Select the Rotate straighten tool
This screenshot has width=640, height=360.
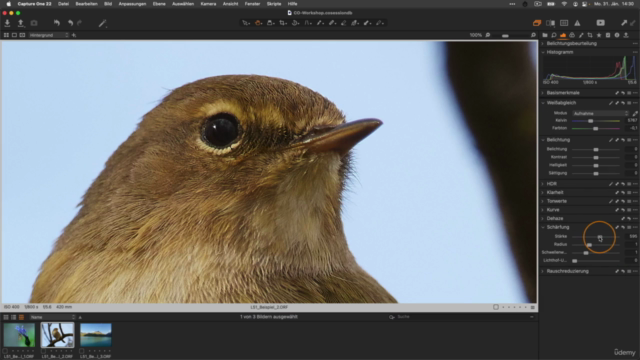pyautogui.click(x=295, y=23)
